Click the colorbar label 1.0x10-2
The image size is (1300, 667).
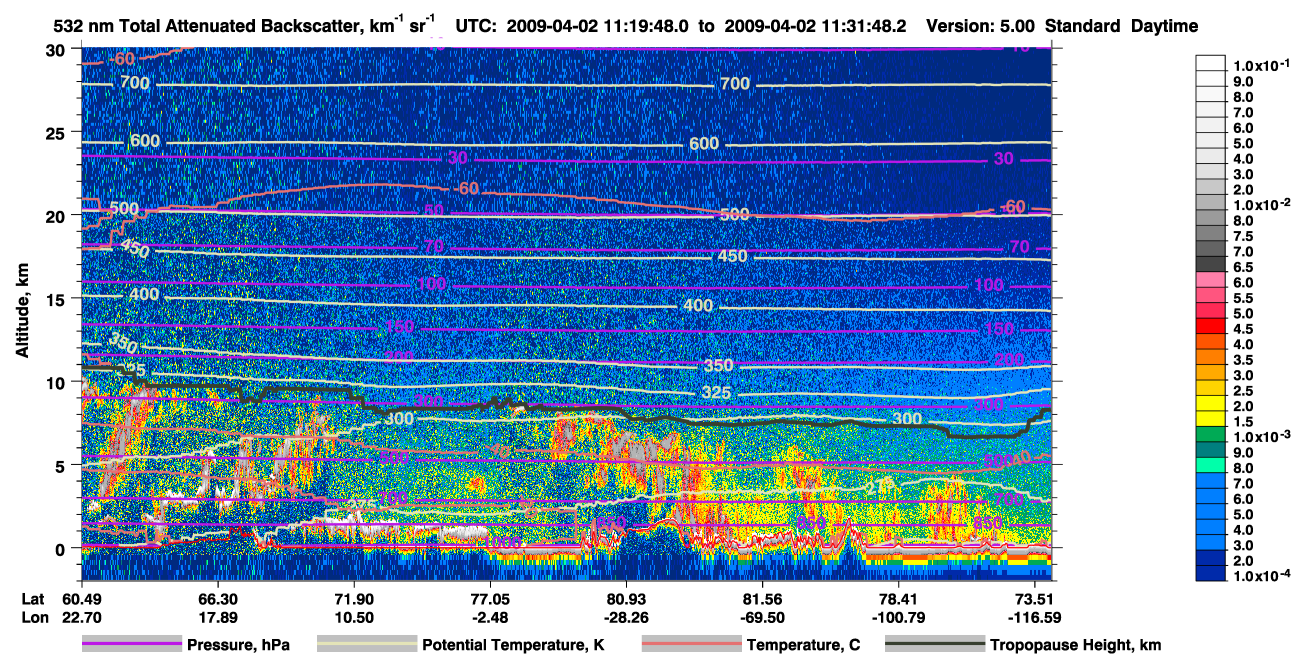point(1261,204)
